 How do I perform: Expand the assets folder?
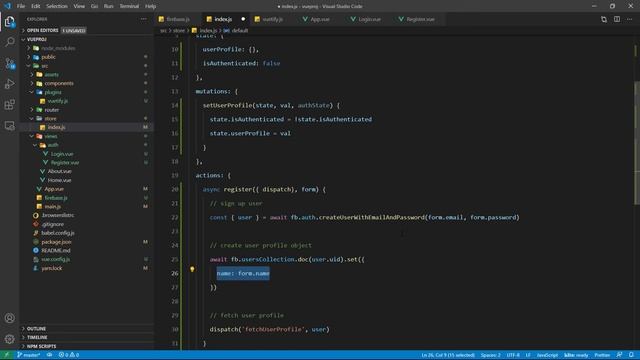click(87, 74)
